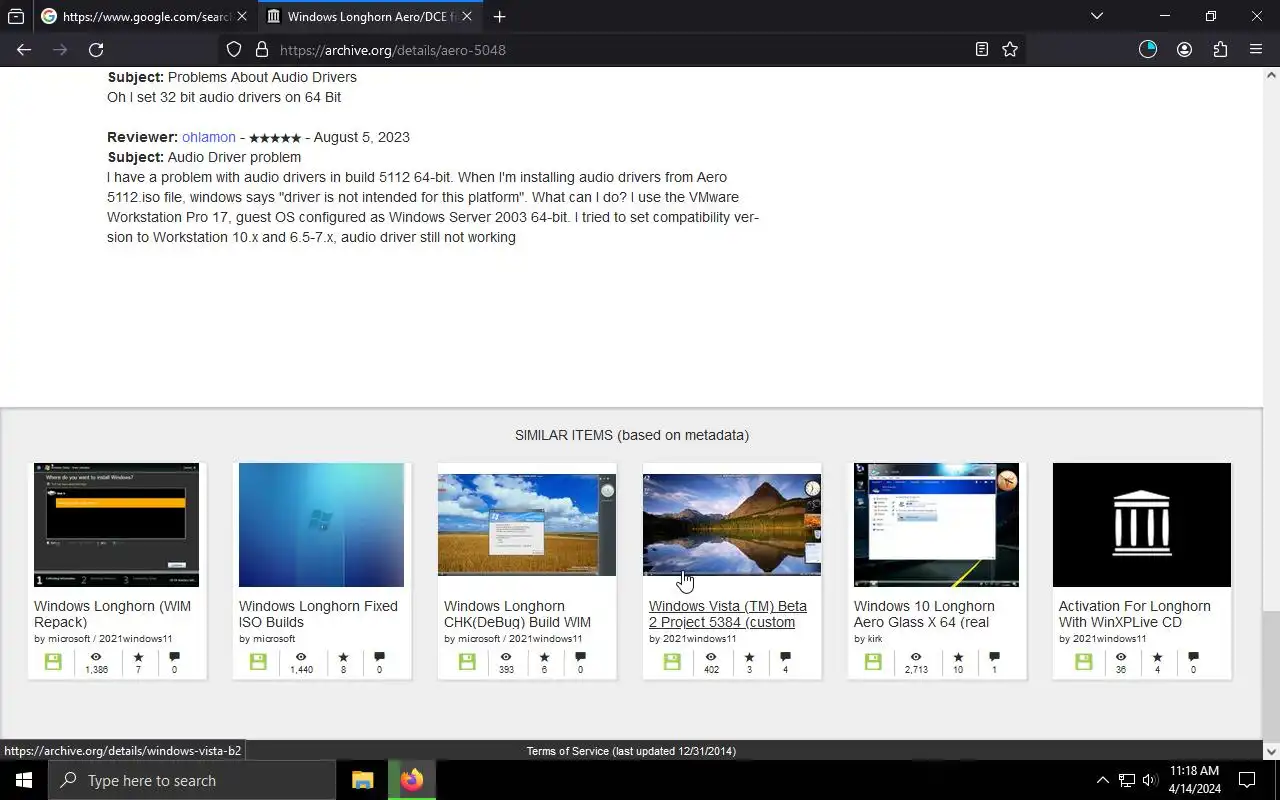Click Windows Longhorn (WIM Repack) title link

(112, 614)
